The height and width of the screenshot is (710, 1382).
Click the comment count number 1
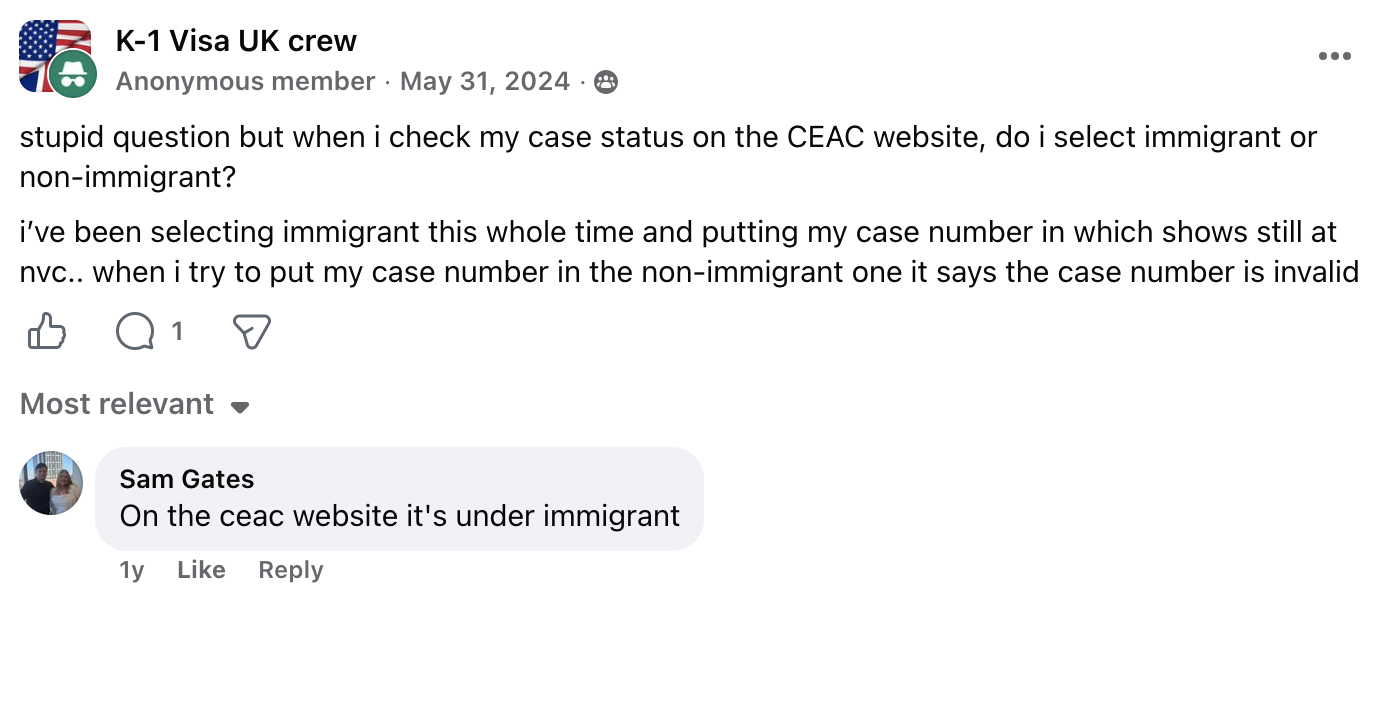(x=177, y=331)
